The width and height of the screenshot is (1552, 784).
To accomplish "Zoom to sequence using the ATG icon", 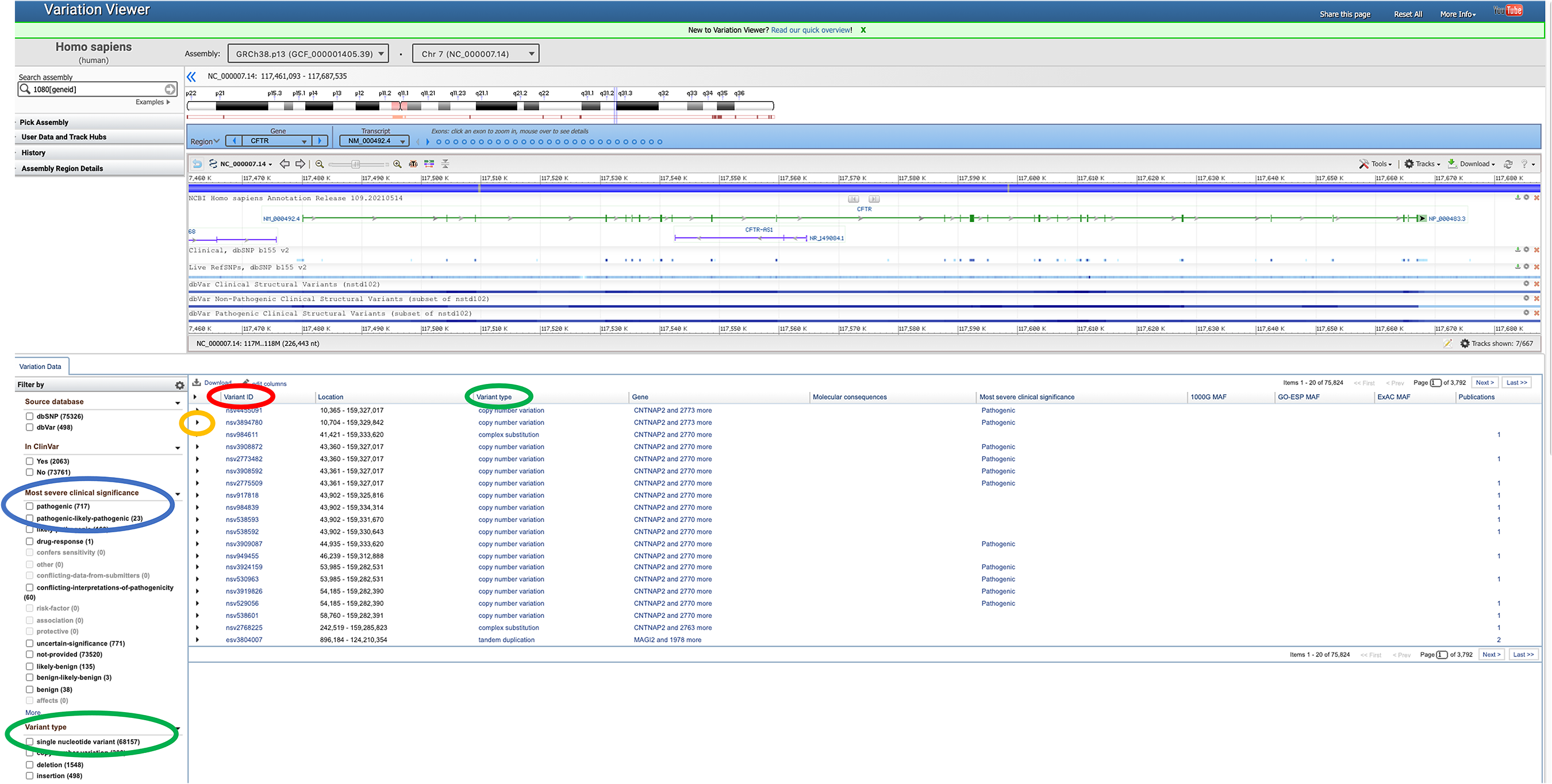I will 413,164.
